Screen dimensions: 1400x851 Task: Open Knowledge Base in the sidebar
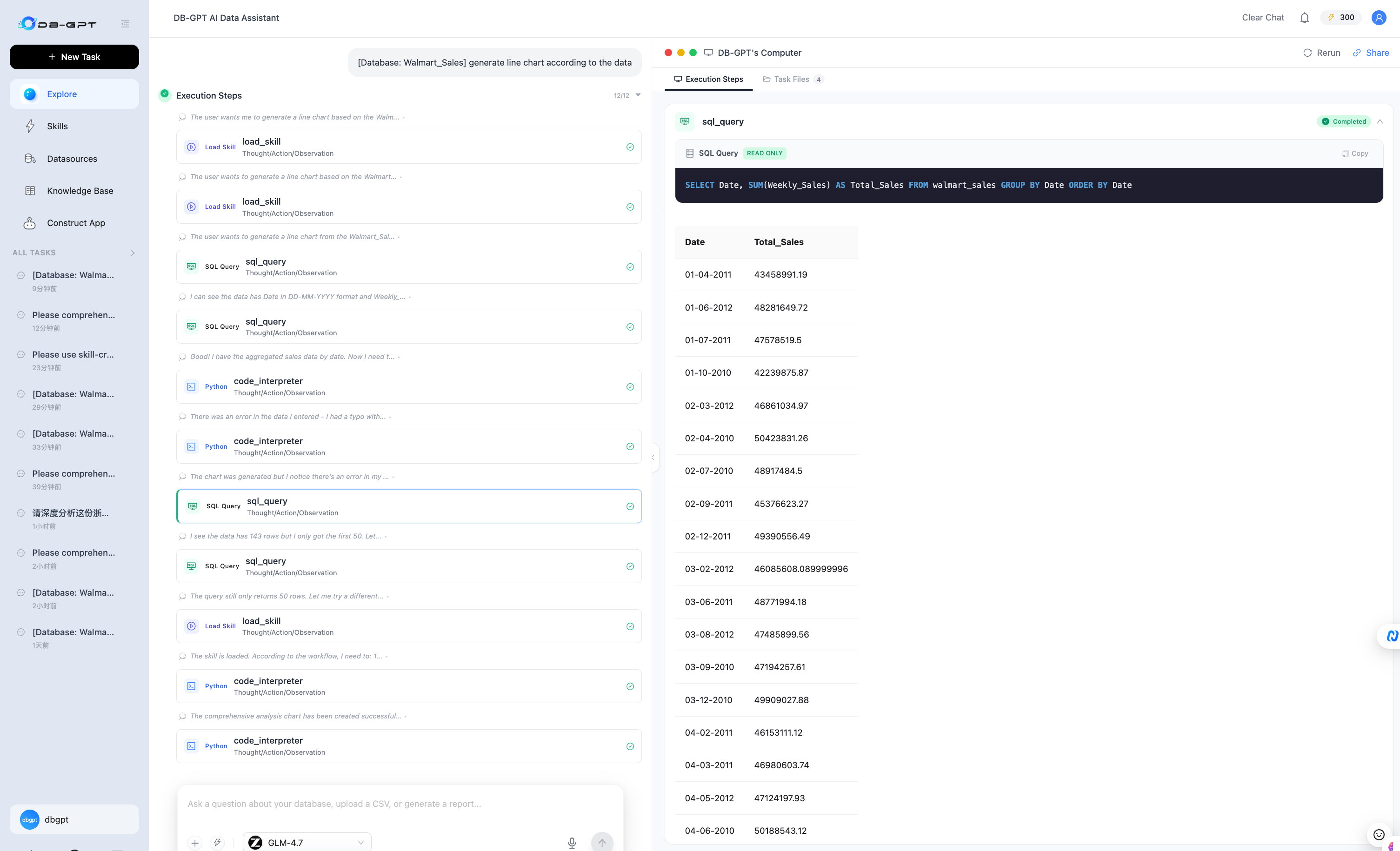click(x=80, y=191)
